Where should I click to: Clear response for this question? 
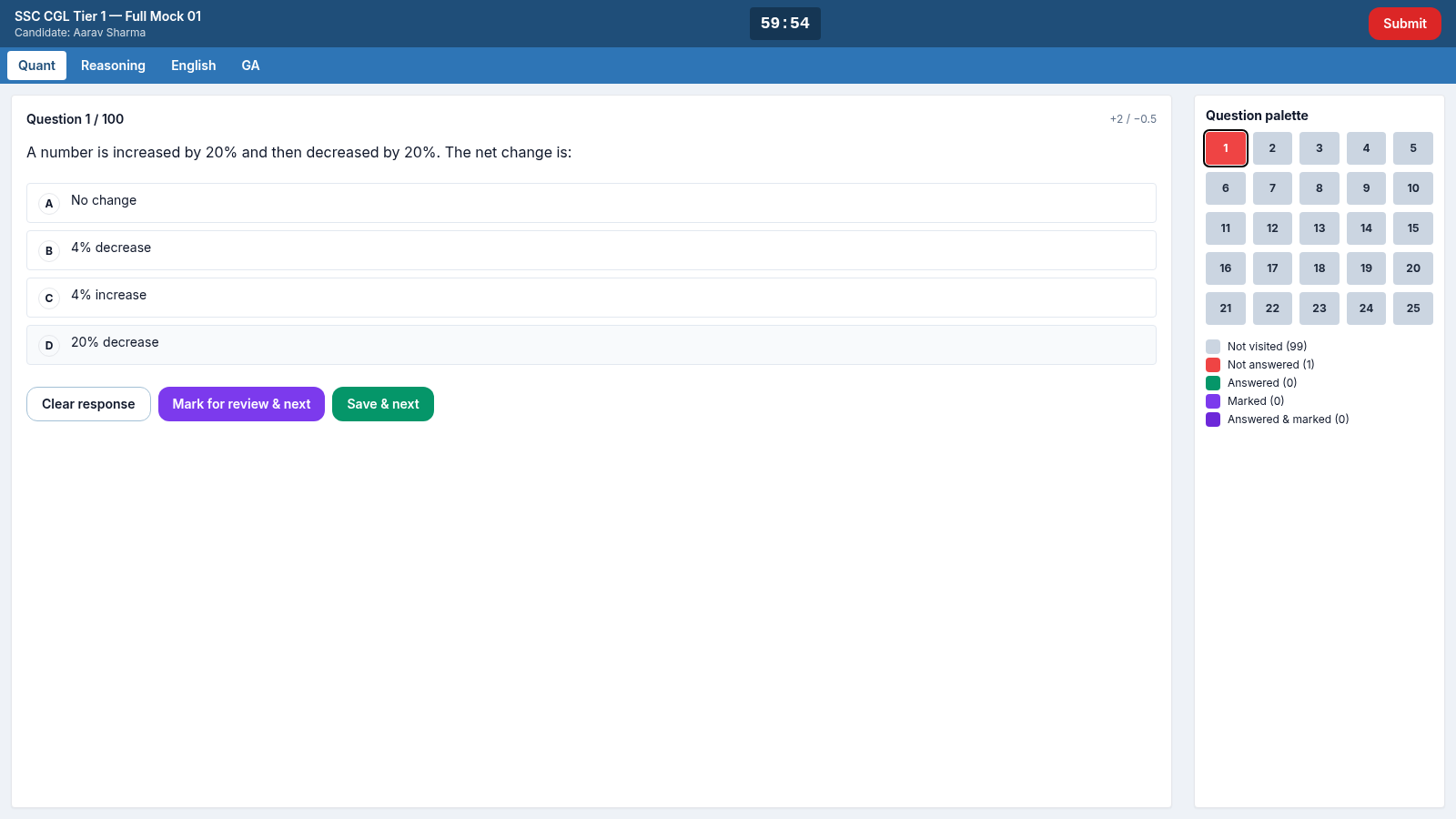tap(88, 404)
